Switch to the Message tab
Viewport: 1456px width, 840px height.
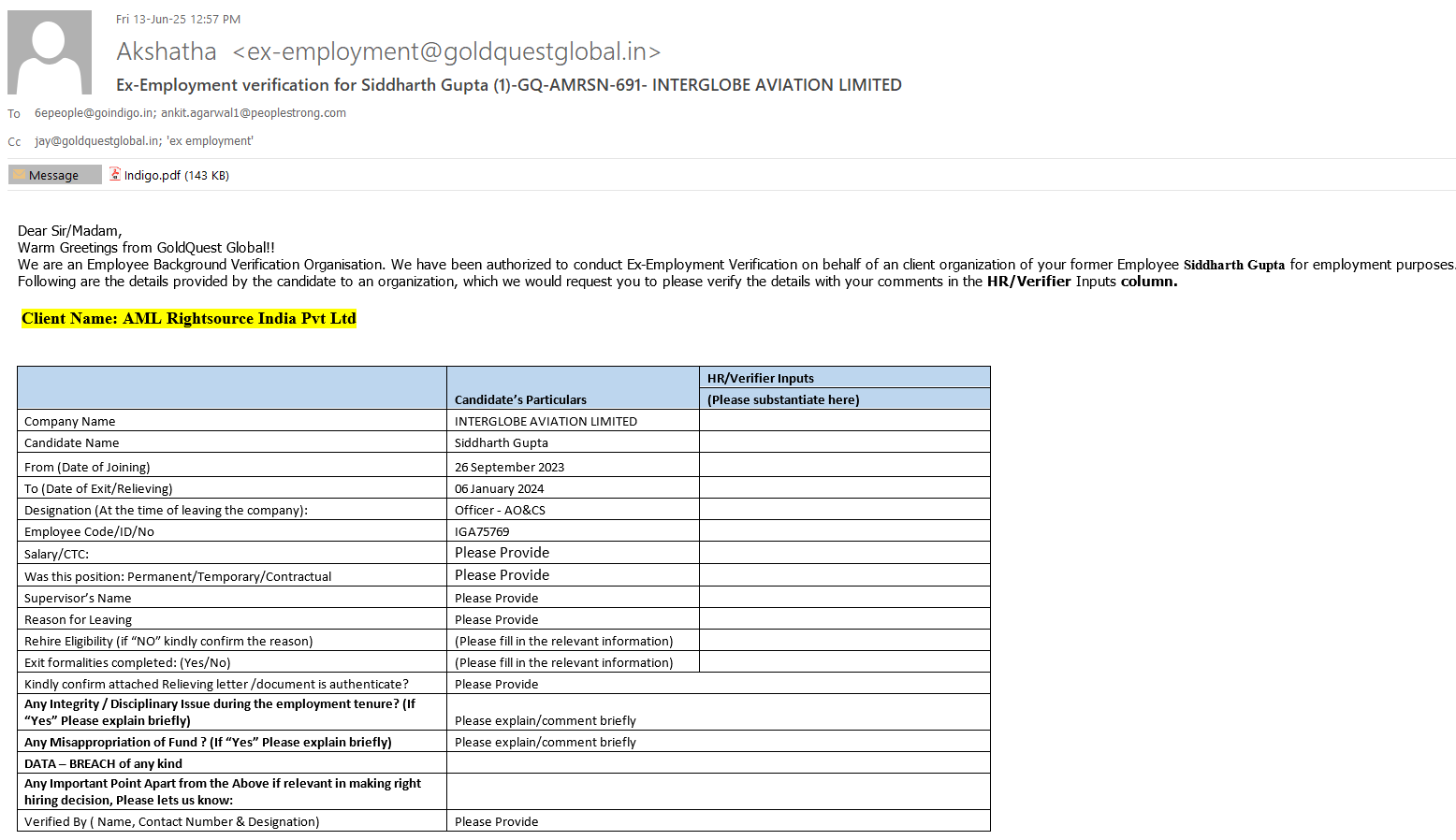(x=54, y=176)
